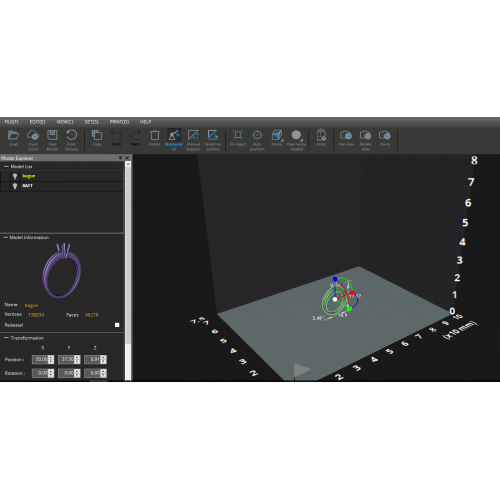This screenshot has width=500, height=500.
Task: Click the Print toolbar button
Action: pyautogui.click(x=321, y=137)
